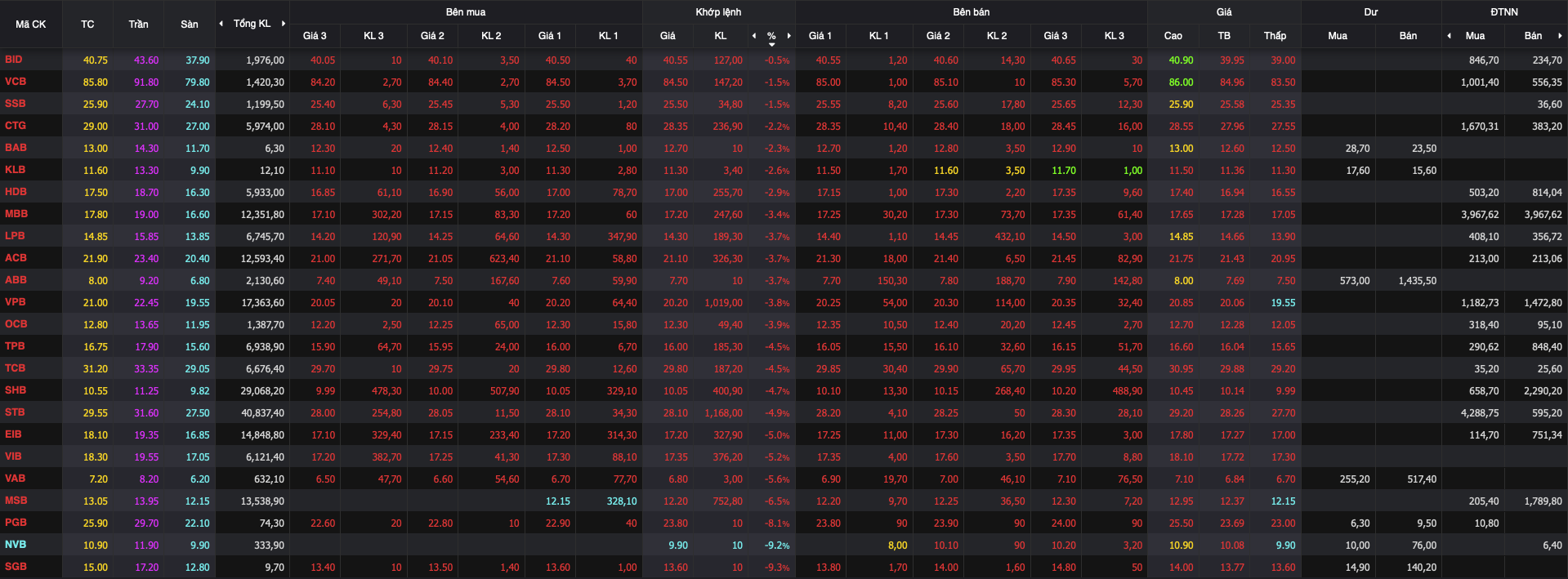This screenshot has width=1568, height=579.
Task: Open the TCB ticker symbol
Action: 15,368
